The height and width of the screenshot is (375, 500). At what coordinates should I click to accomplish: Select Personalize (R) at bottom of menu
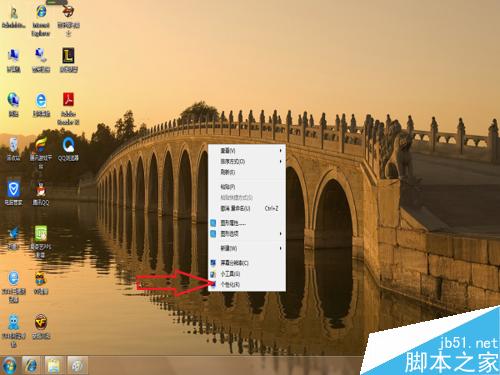coord(247,284)
